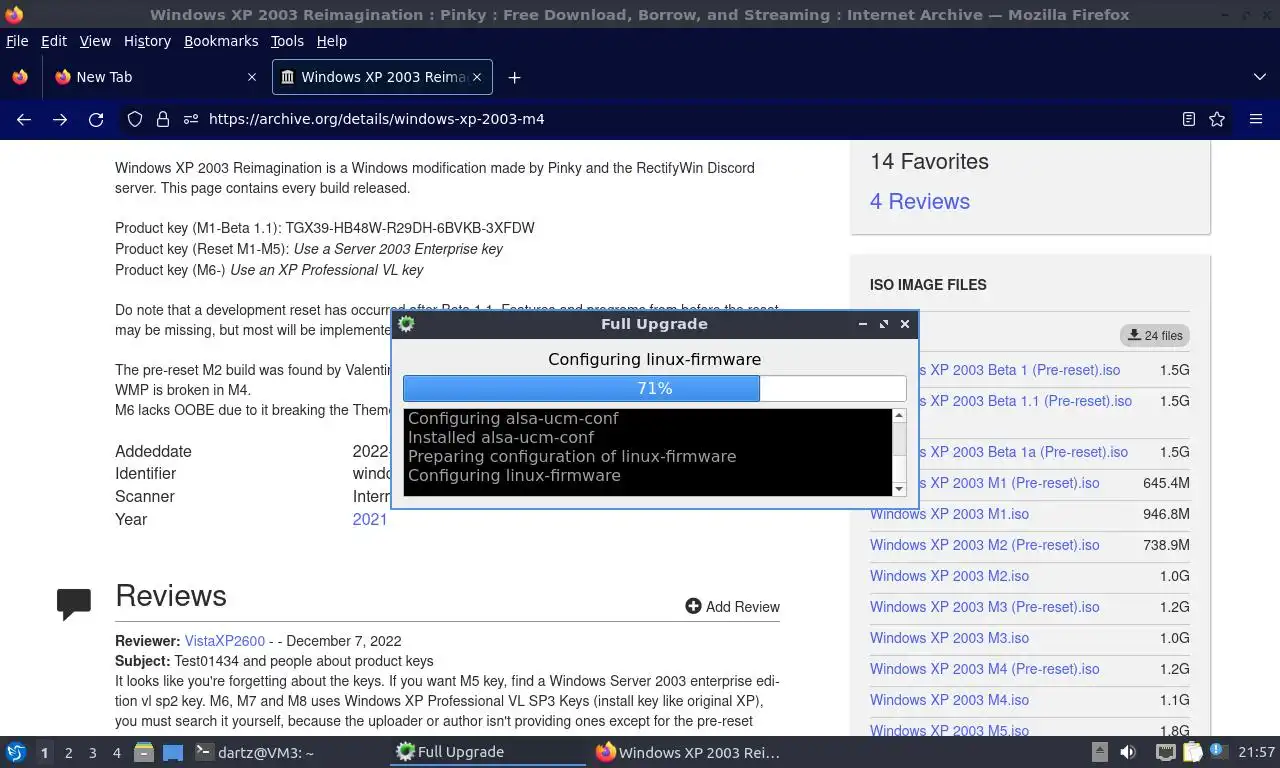Open the Help menu in Firefox
This screenshot has height=768, width=1280.
click(331, 41)
